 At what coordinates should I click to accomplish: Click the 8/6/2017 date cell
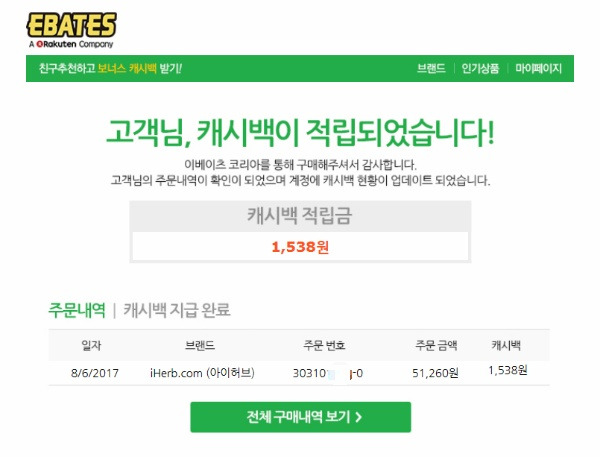[95, 373]
